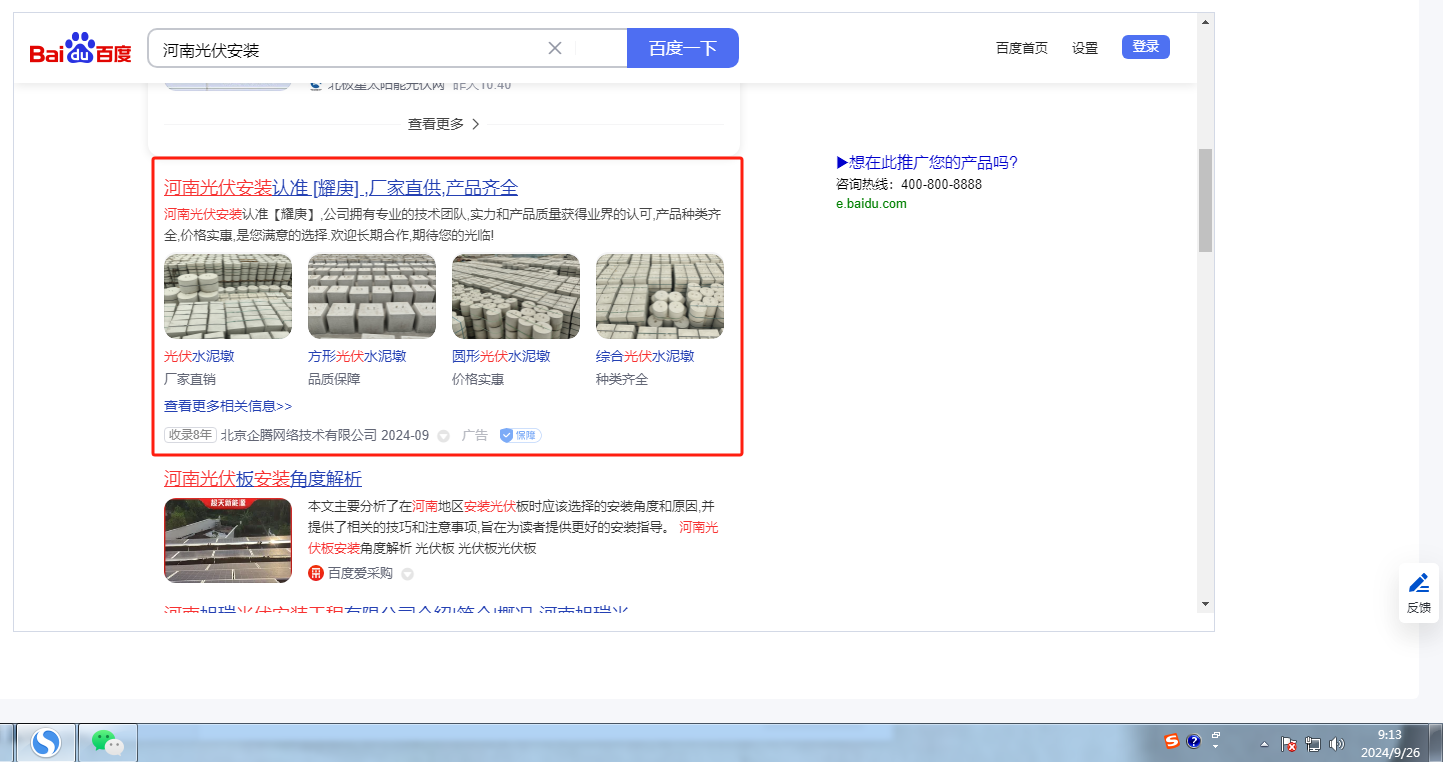Click the 种类齐全 caption

pos(622,379)
